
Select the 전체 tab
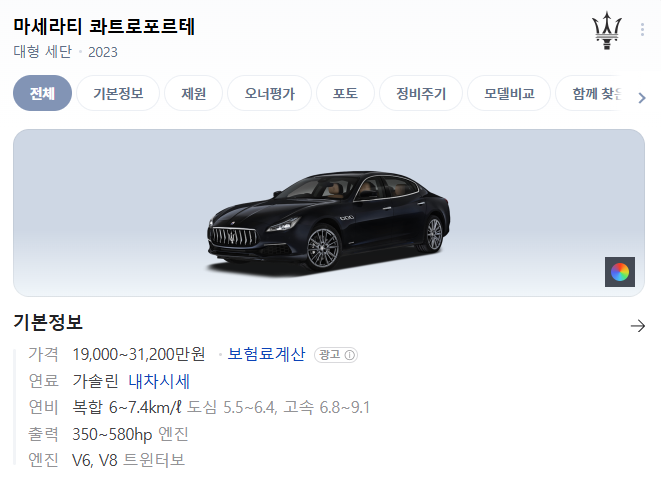[x=43, y=93]
